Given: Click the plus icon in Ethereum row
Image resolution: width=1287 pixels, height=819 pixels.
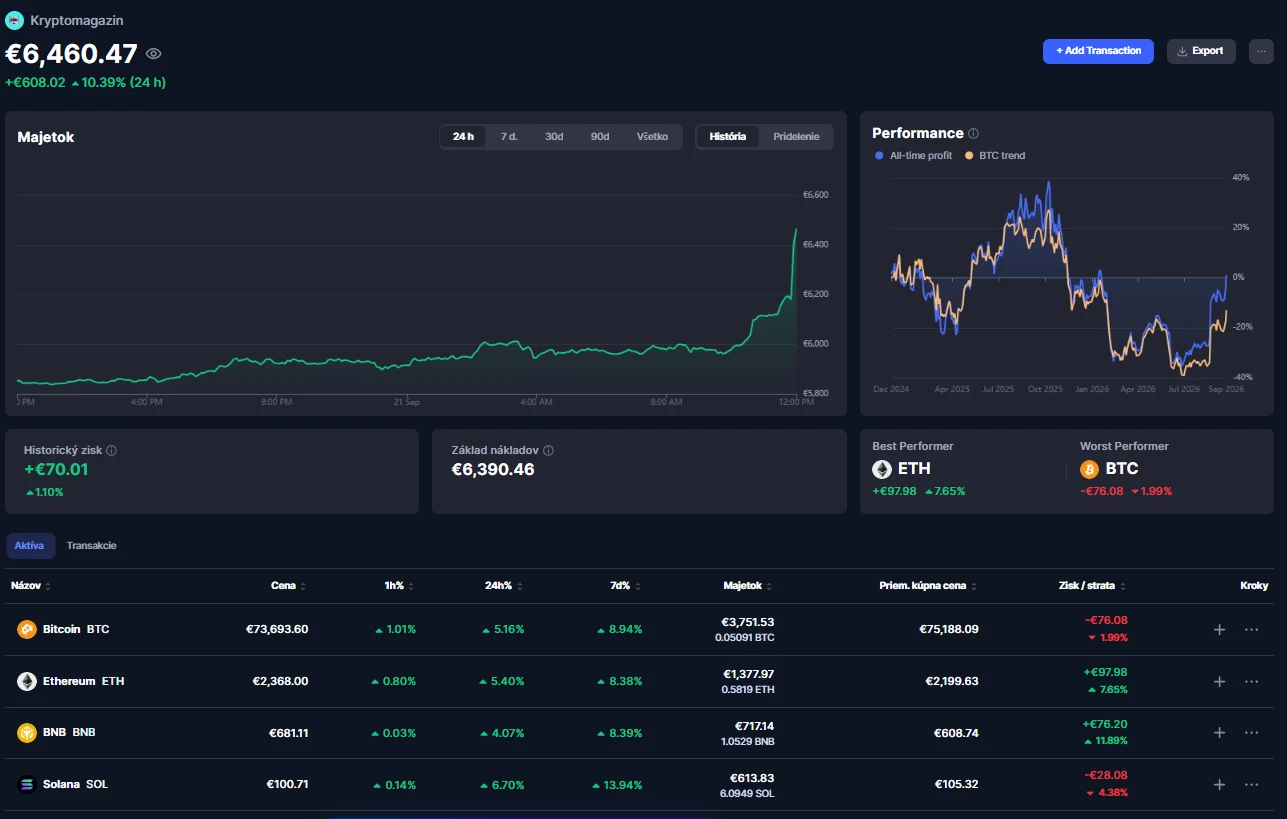Looking at the screenshot, I should click(1219, 681).
